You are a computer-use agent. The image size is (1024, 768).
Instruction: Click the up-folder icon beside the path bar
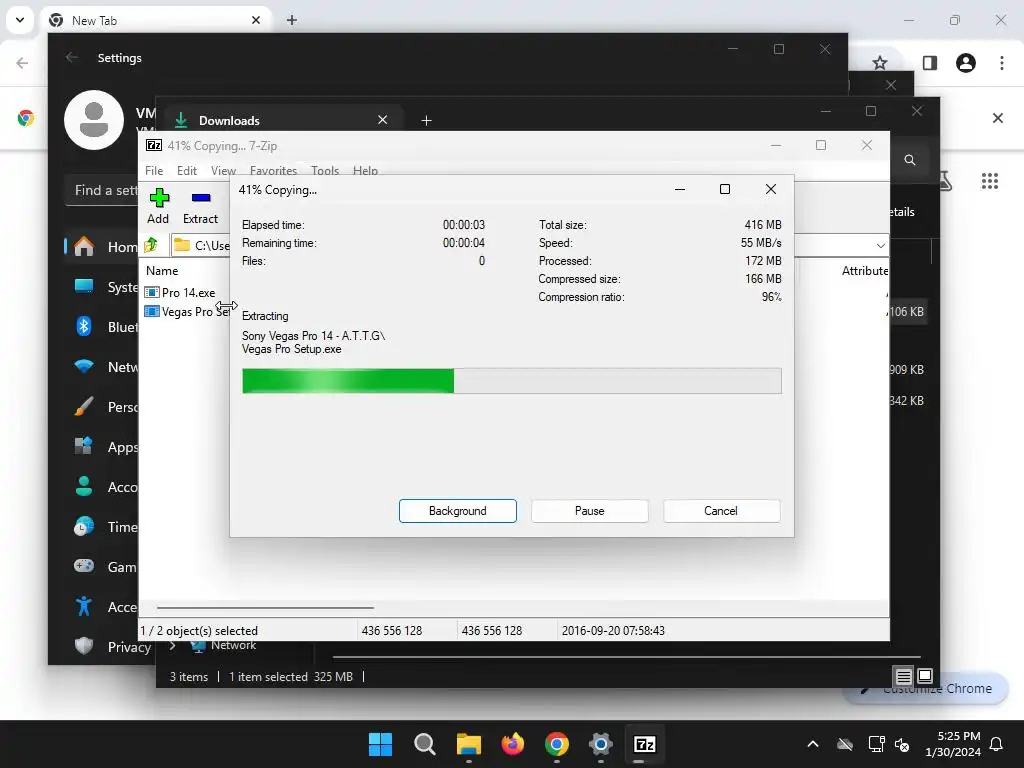(152, 245)
